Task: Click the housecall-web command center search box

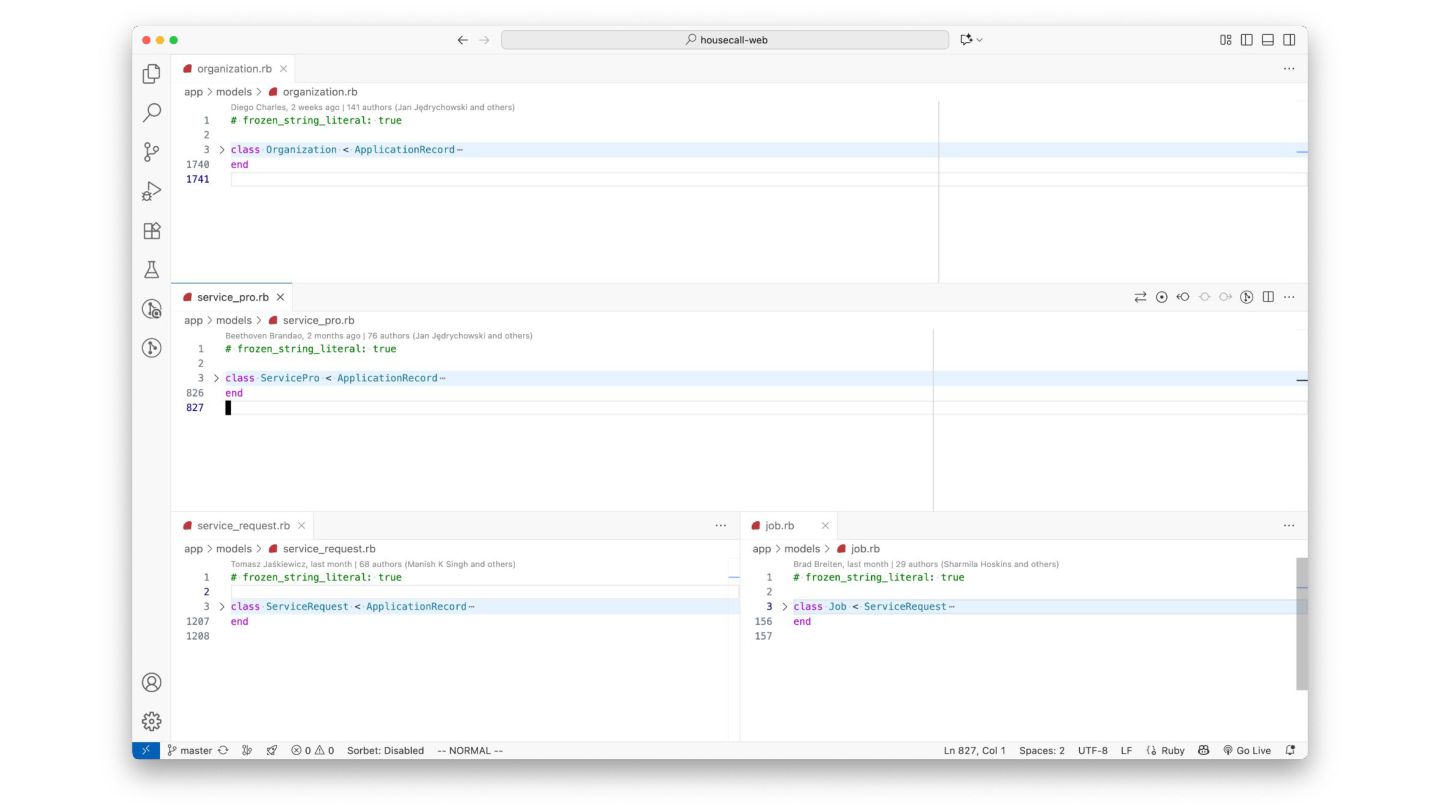Action: 725,40
